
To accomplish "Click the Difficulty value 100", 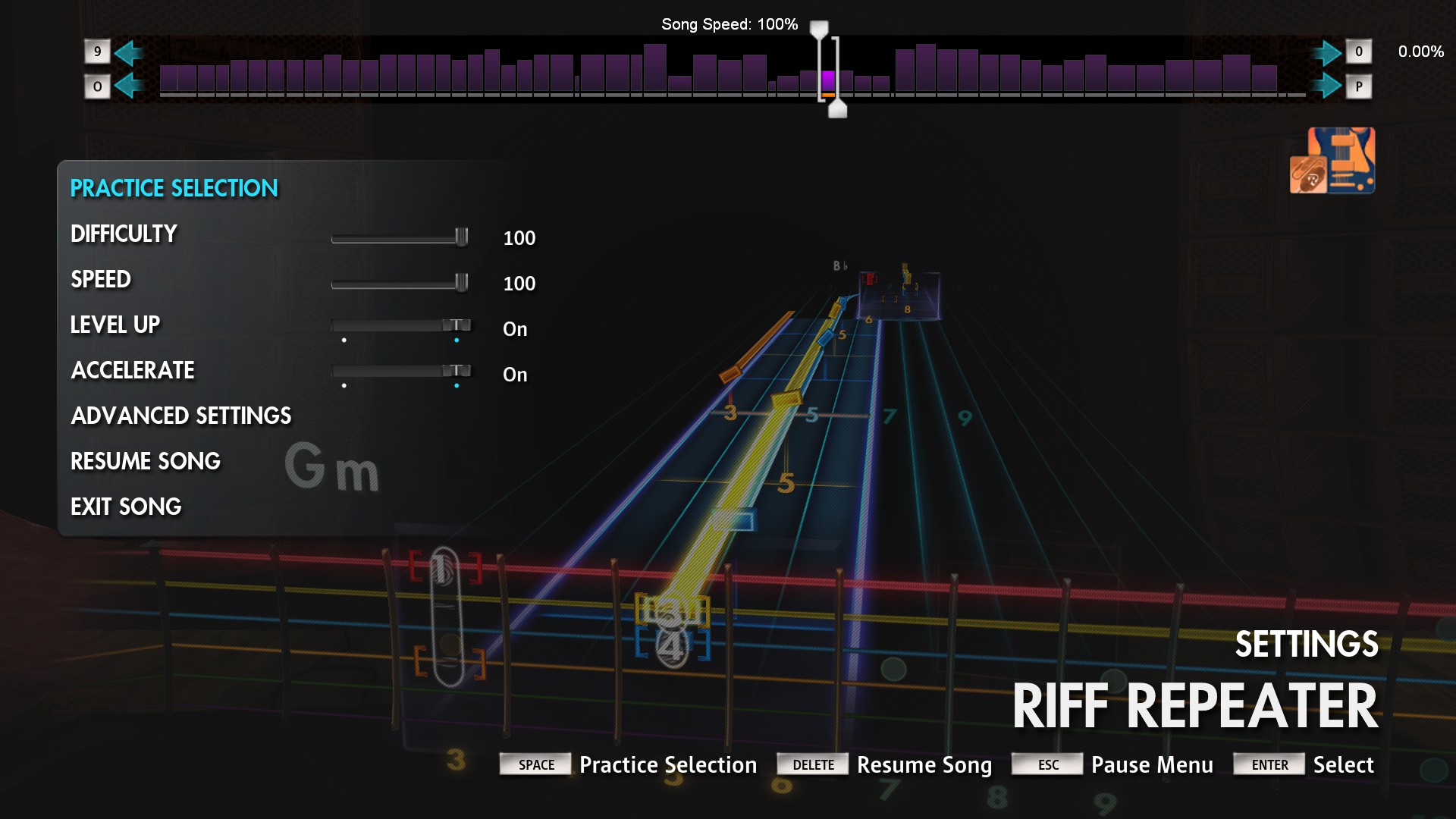I will 519,238.
